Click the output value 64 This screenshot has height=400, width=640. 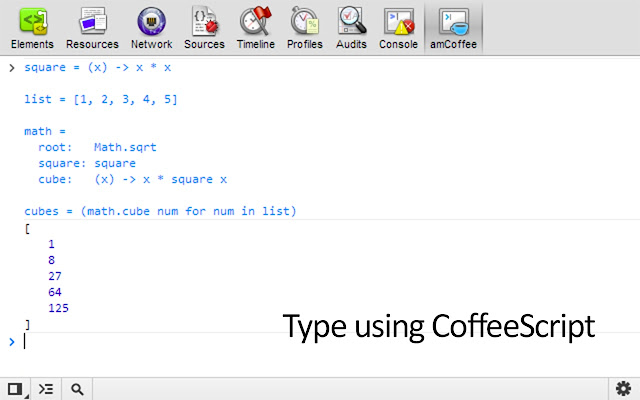(x=55, y=292)
